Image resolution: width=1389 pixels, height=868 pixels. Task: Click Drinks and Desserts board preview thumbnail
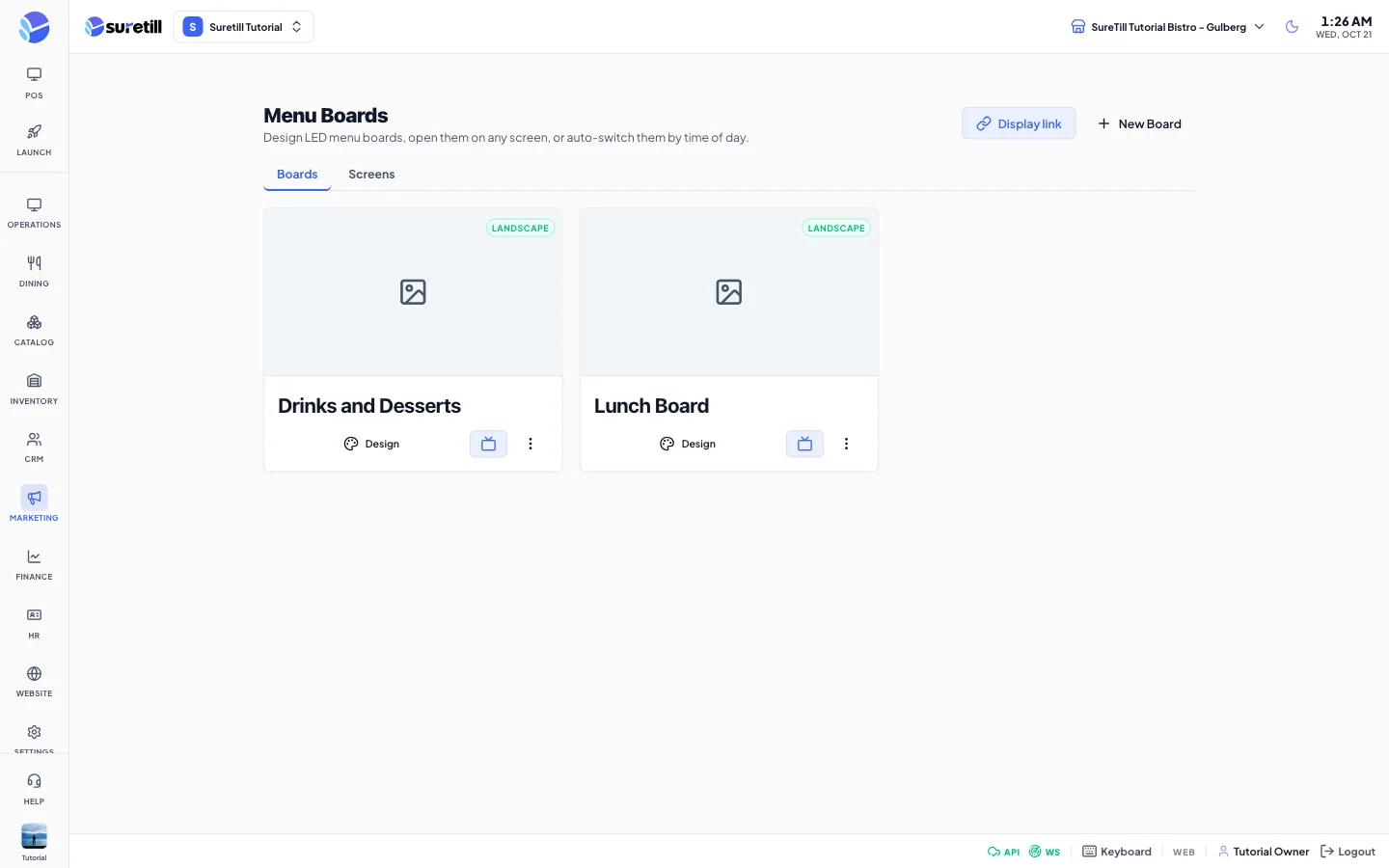click(413, 292)
